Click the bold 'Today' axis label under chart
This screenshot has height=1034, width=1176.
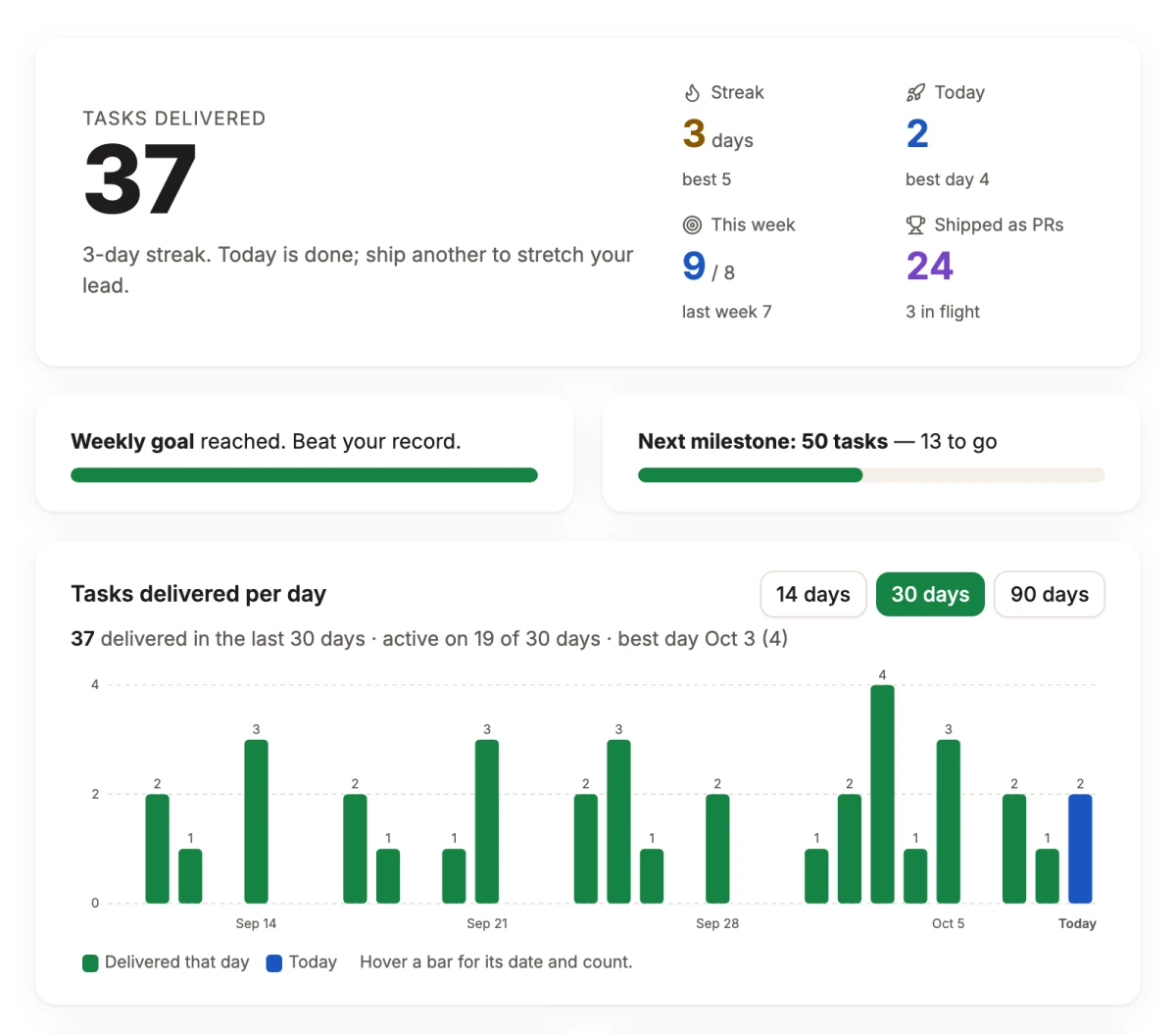[x=1077, y=923]
